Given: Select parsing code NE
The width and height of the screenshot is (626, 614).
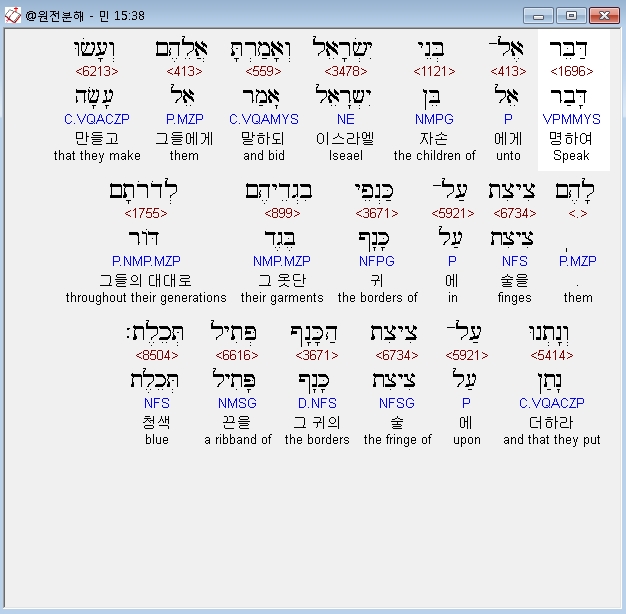Looking at the screenshot, I should pyautogui.click(x=346, y=119).
